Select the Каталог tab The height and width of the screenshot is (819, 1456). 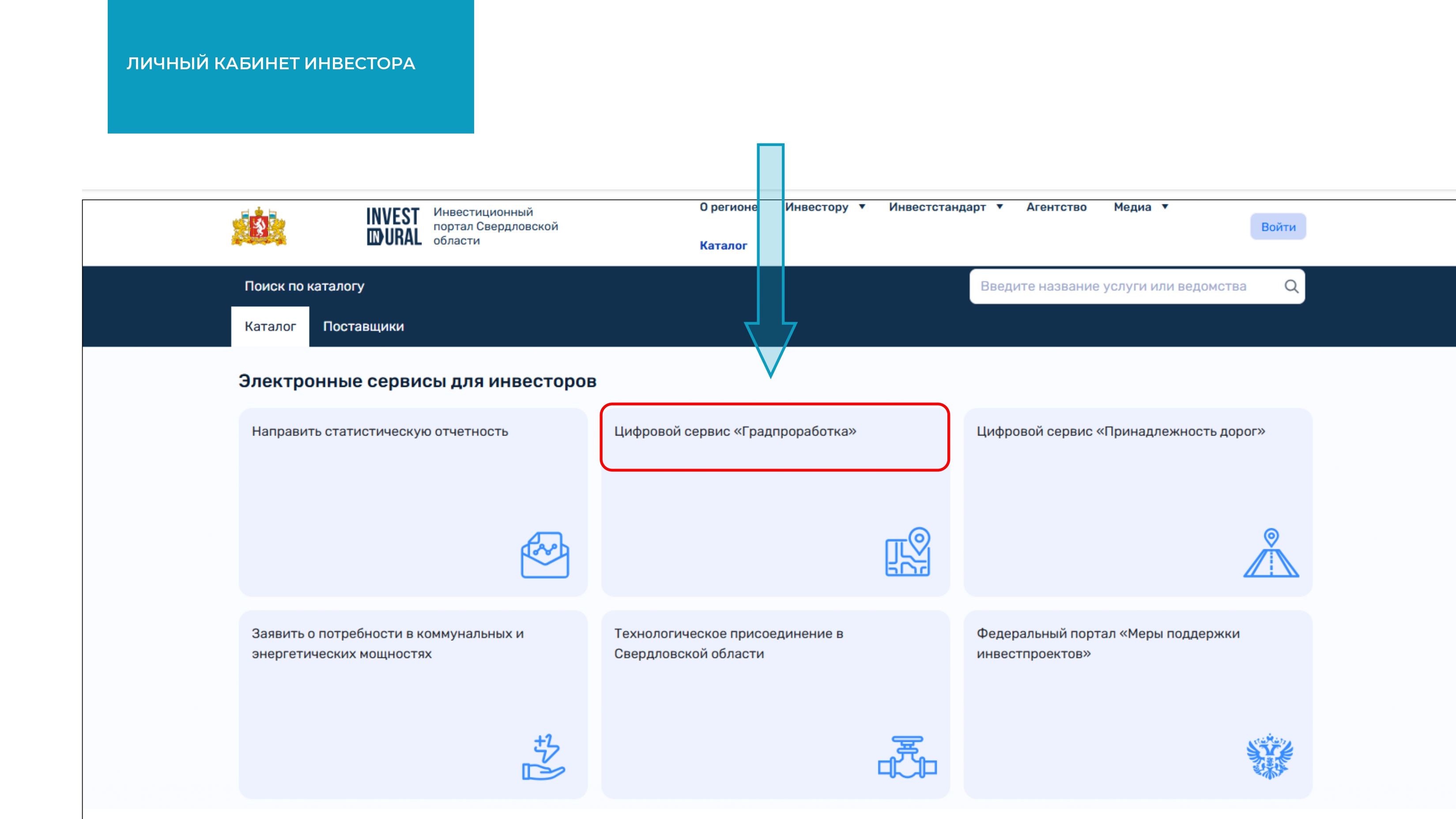(270, 327)
